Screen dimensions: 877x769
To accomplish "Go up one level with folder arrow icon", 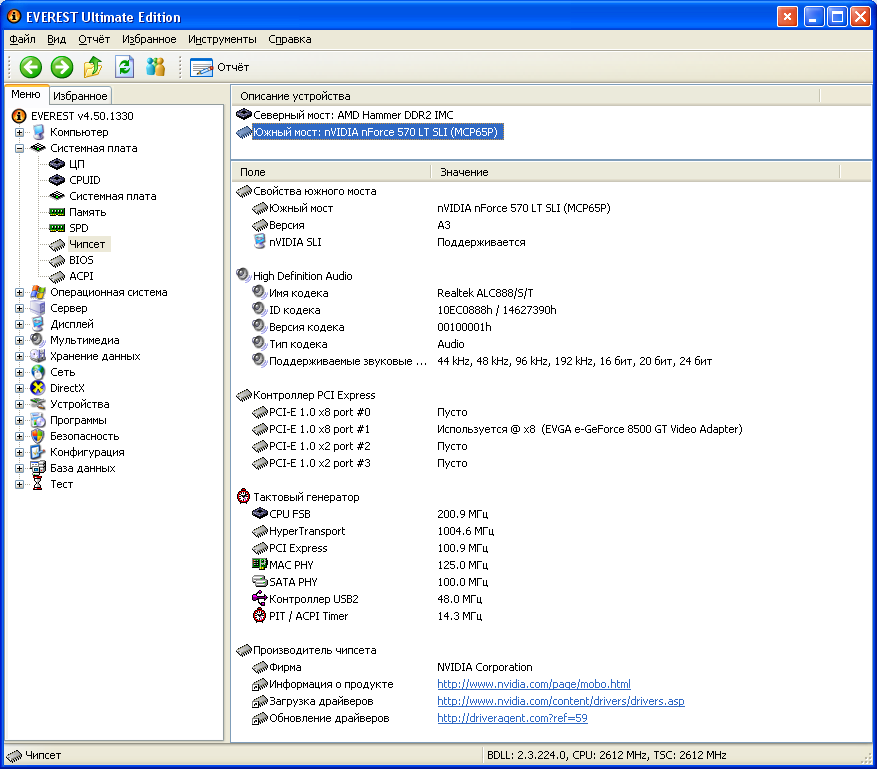I will coord(93,67).
